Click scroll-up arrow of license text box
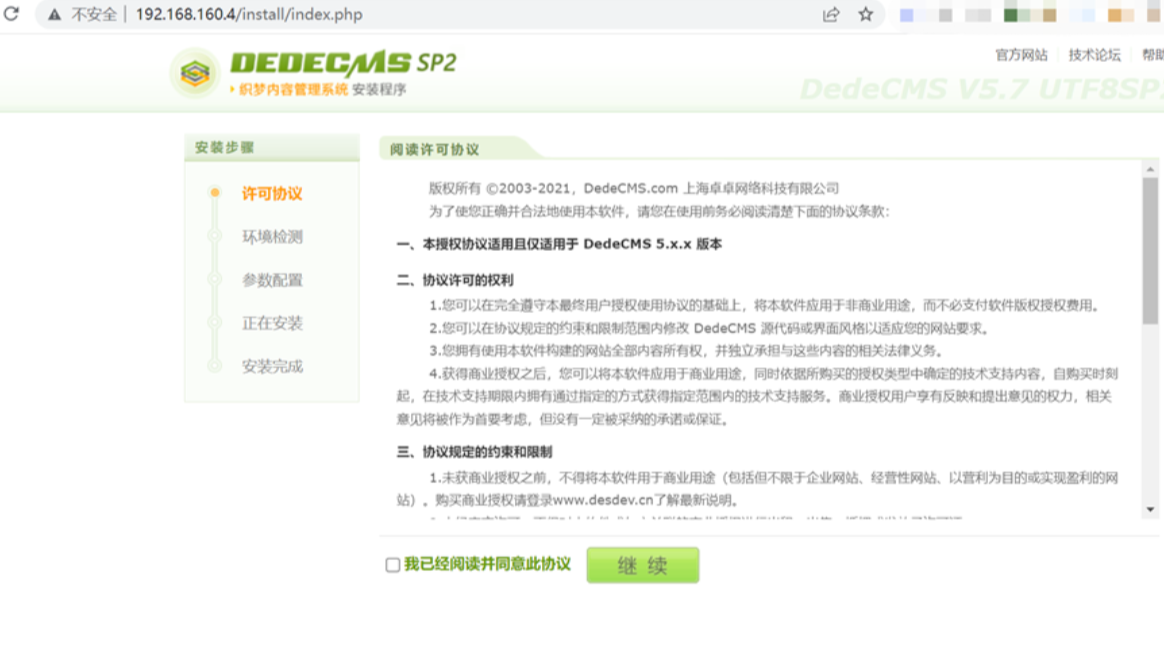1164x653 pixels. (x=1150, y=169)
